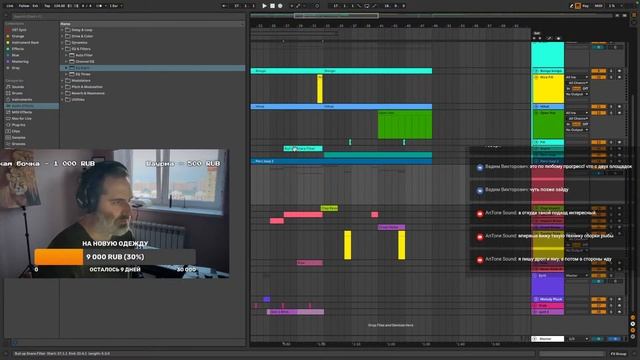Click the Set locator button
Viewport: 640px width, 360px height.
537,33
